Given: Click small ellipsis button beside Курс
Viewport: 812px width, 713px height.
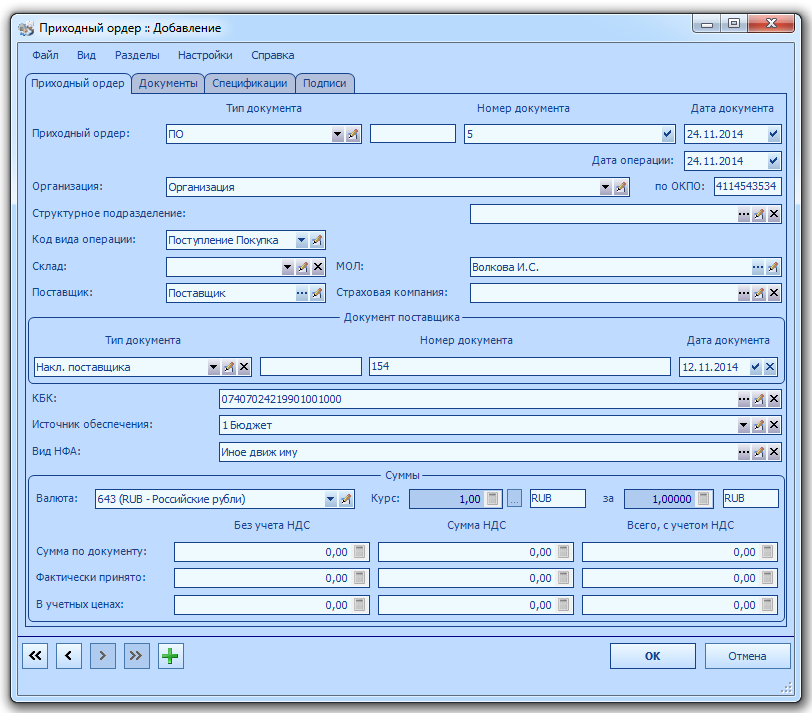Looking at the screenshot, I should point(514,500).
